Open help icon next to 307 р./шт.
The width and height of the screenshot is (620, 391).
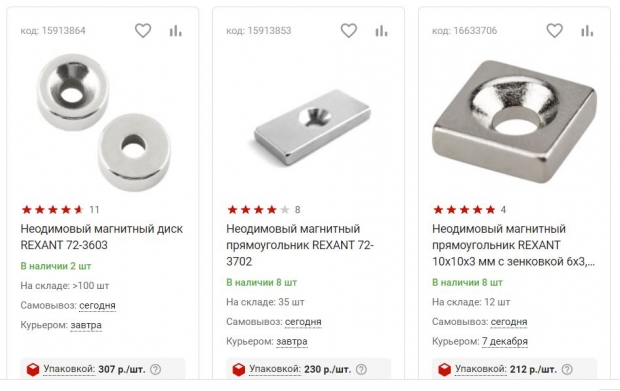point(156,369)
